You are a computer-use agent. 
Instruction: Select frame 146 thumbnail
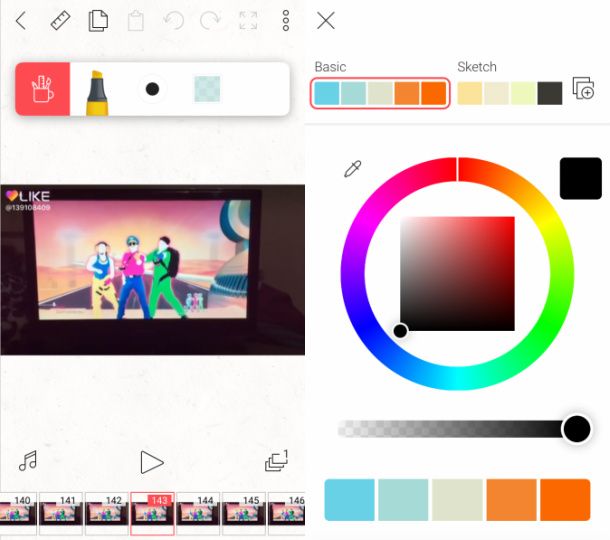tap(286, 513)
